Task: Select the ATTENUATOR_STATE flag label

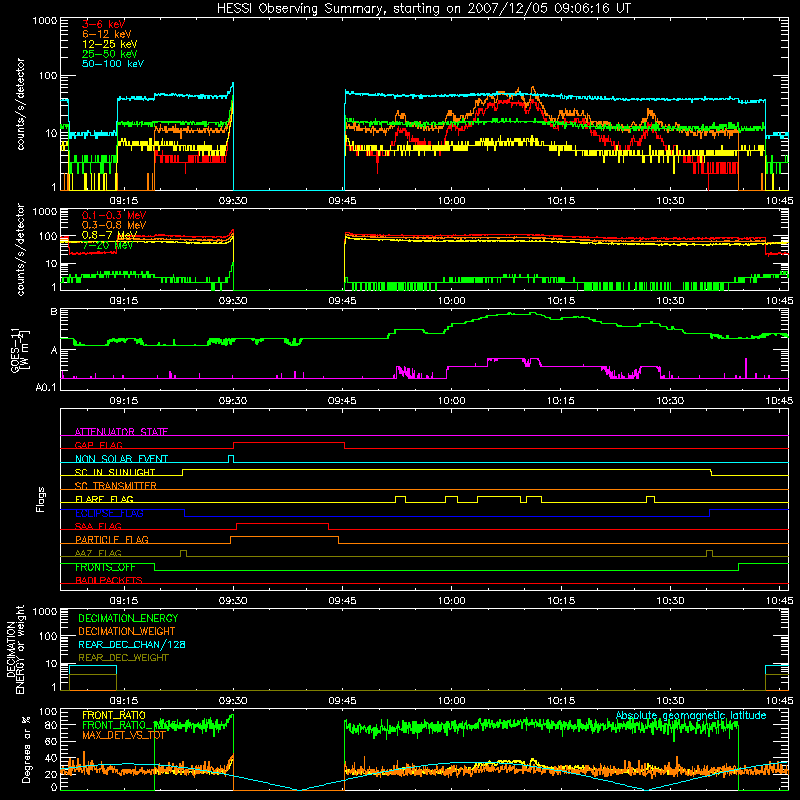Action: coord(121,432)
